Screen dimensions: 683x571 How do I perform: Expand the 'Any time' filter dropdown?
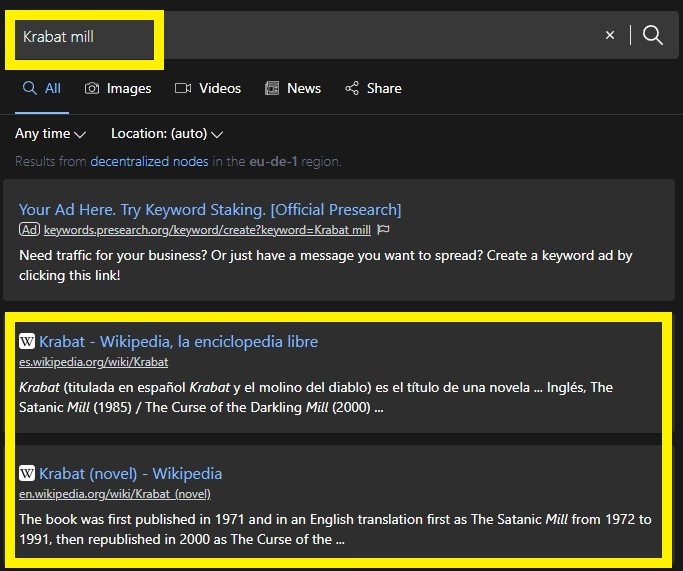(x=51, y=134)
